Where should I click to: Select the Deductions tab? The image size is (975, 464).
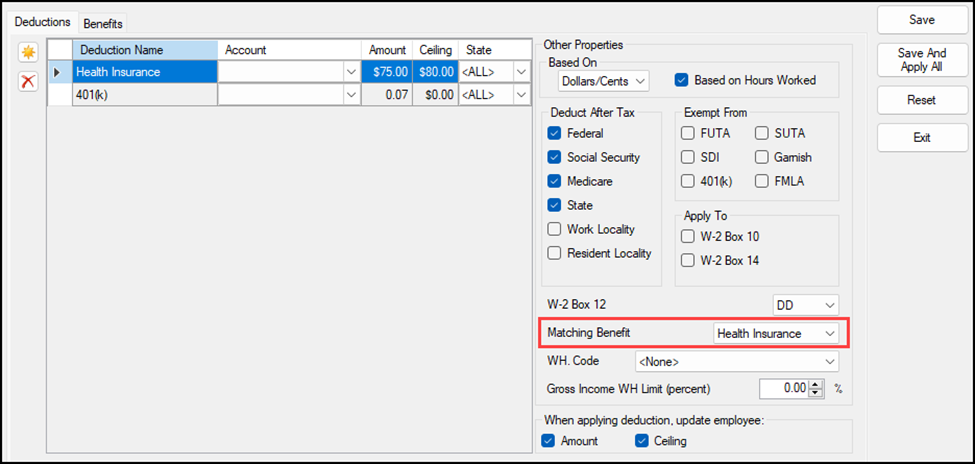click(x=42, y=22)
